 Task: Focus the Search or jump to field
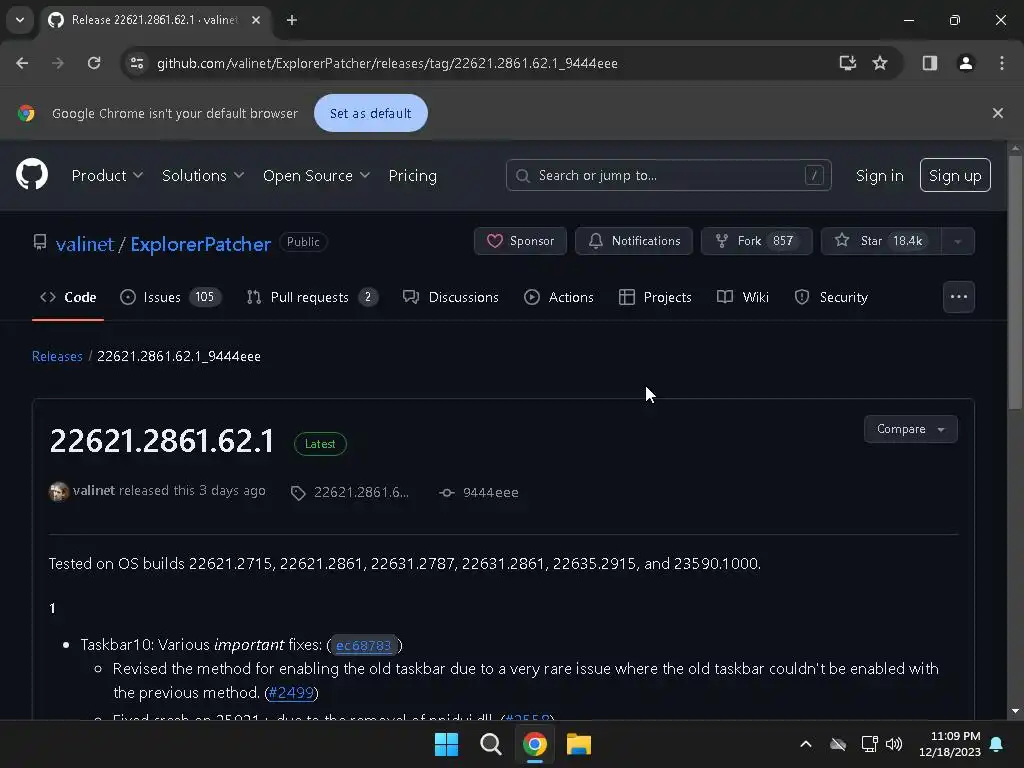(668, 175)
